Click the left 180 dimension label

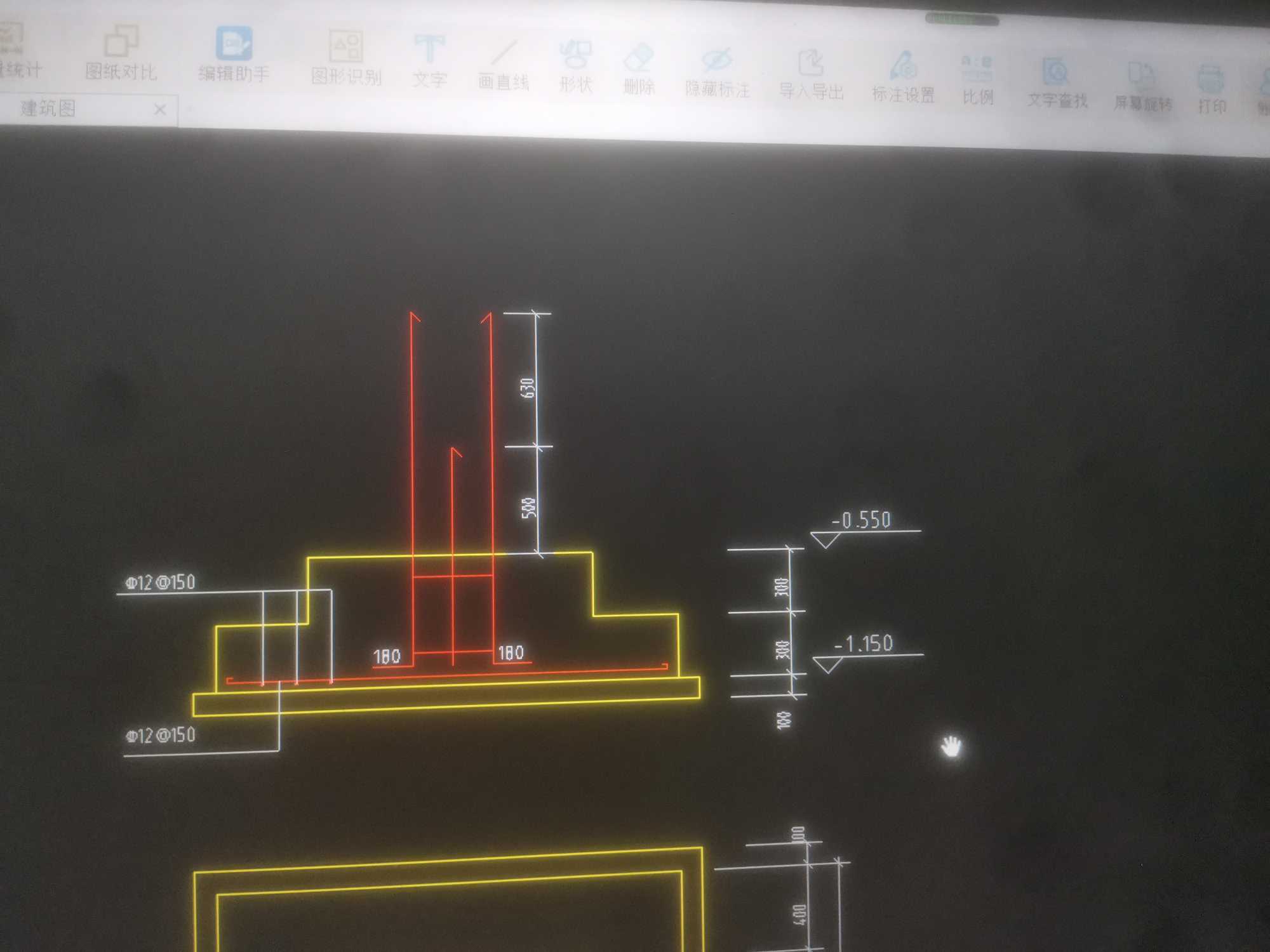387,656
